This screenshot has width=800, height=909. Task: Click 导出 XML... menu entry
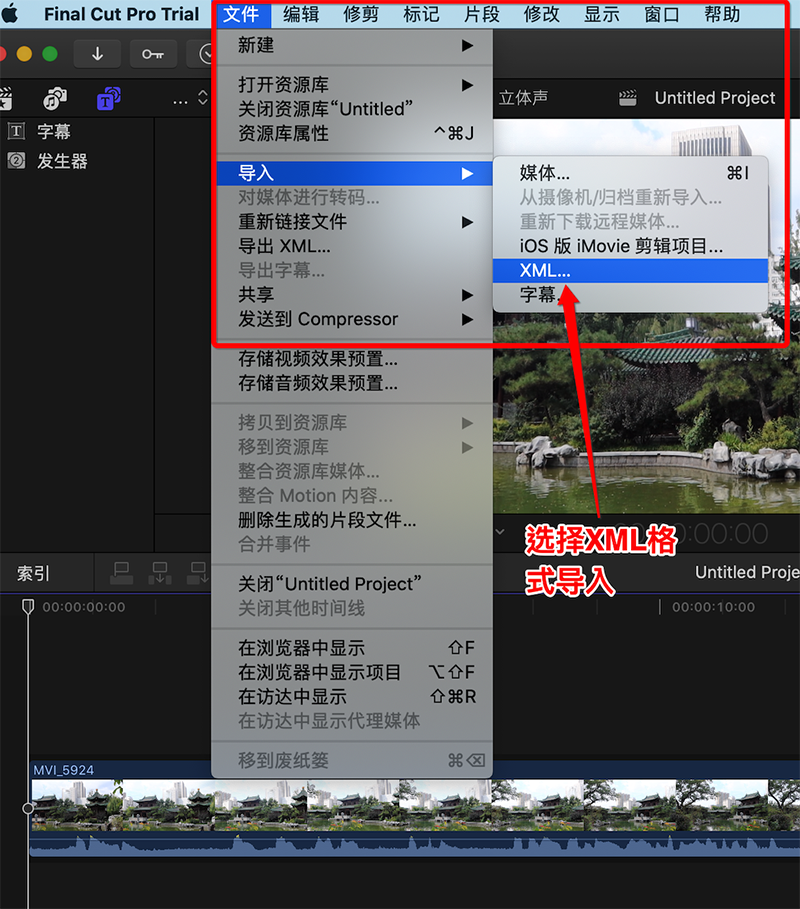[284, 246]
